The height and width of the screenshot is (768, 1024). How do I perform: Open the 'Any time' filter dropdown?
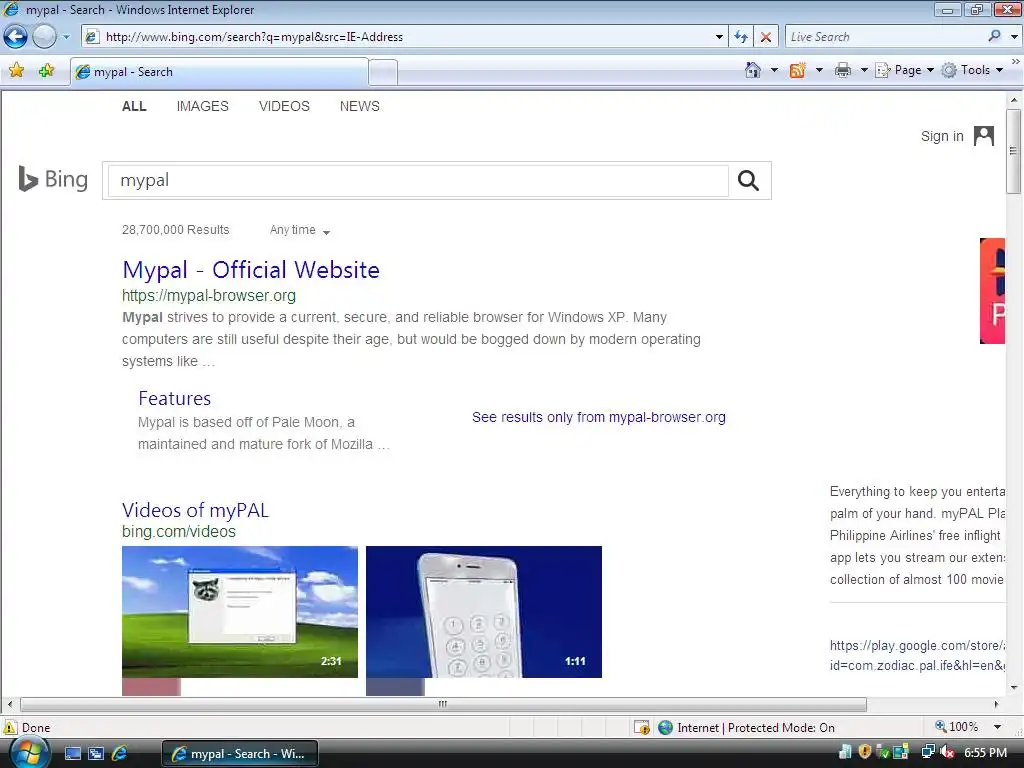tap(300, 230)
